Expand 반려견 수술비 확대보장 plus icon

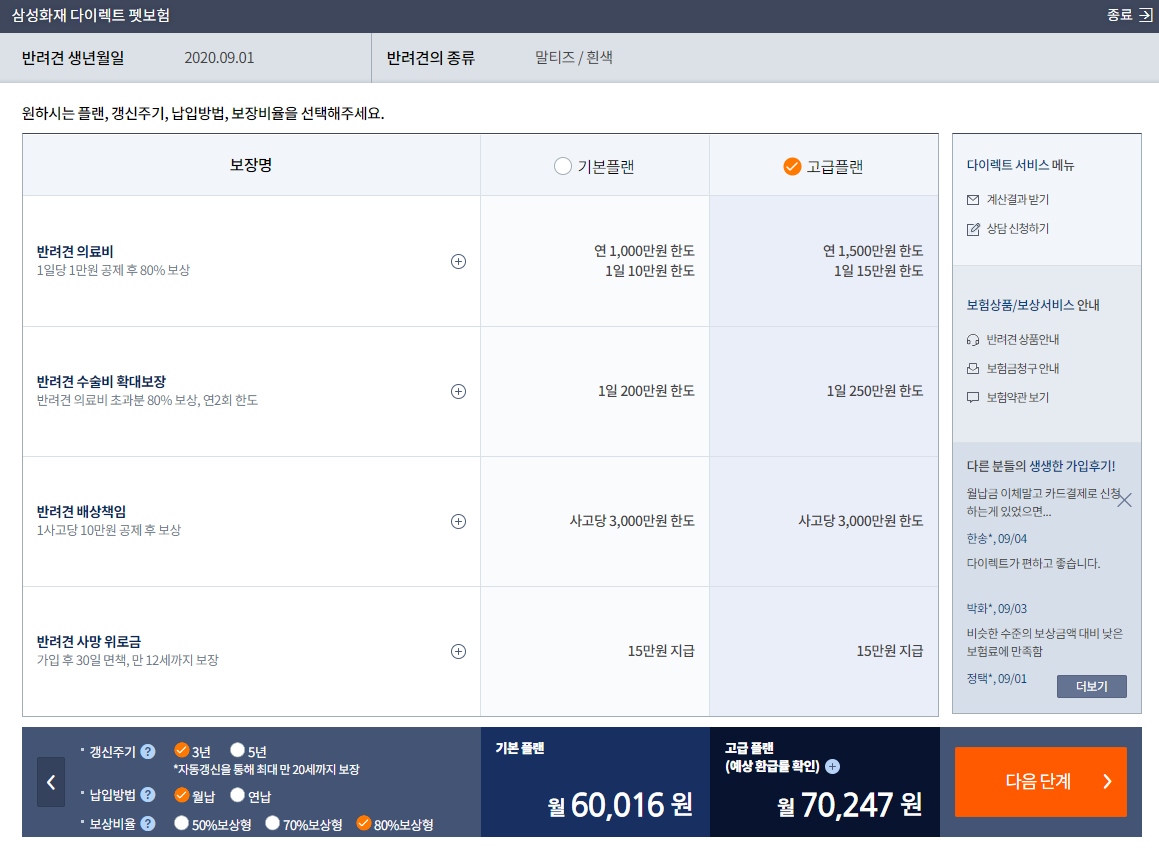click(458, 392)
